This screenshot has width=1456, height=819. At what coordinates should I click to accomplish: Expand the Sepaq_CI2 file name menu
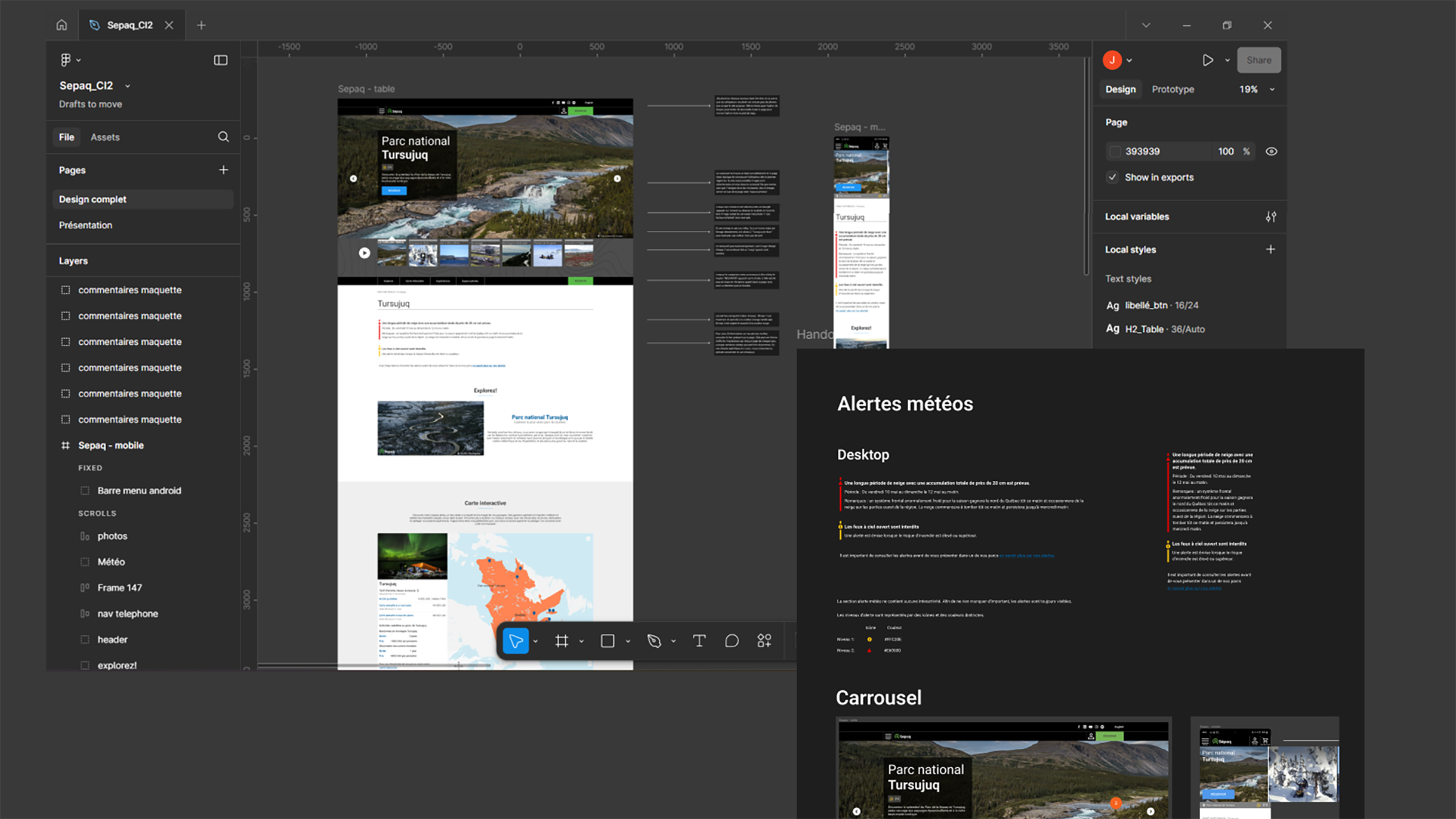click(x=127, y=86)
